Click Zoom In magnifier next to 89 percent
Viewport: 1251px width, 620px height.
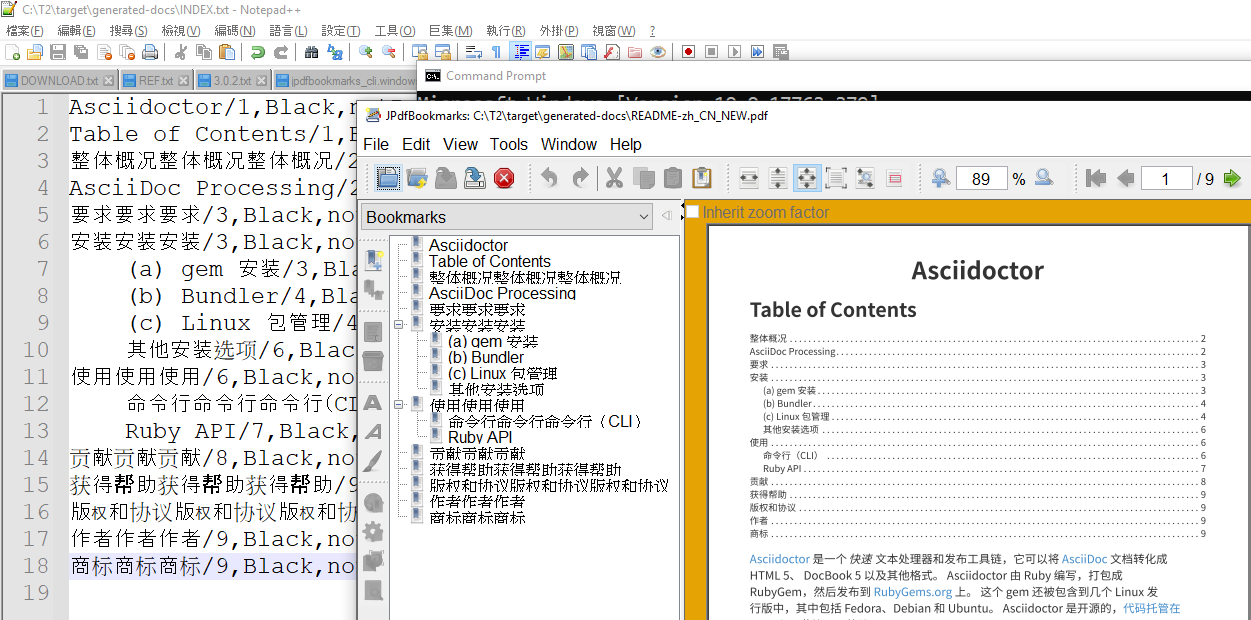[940, 178]
